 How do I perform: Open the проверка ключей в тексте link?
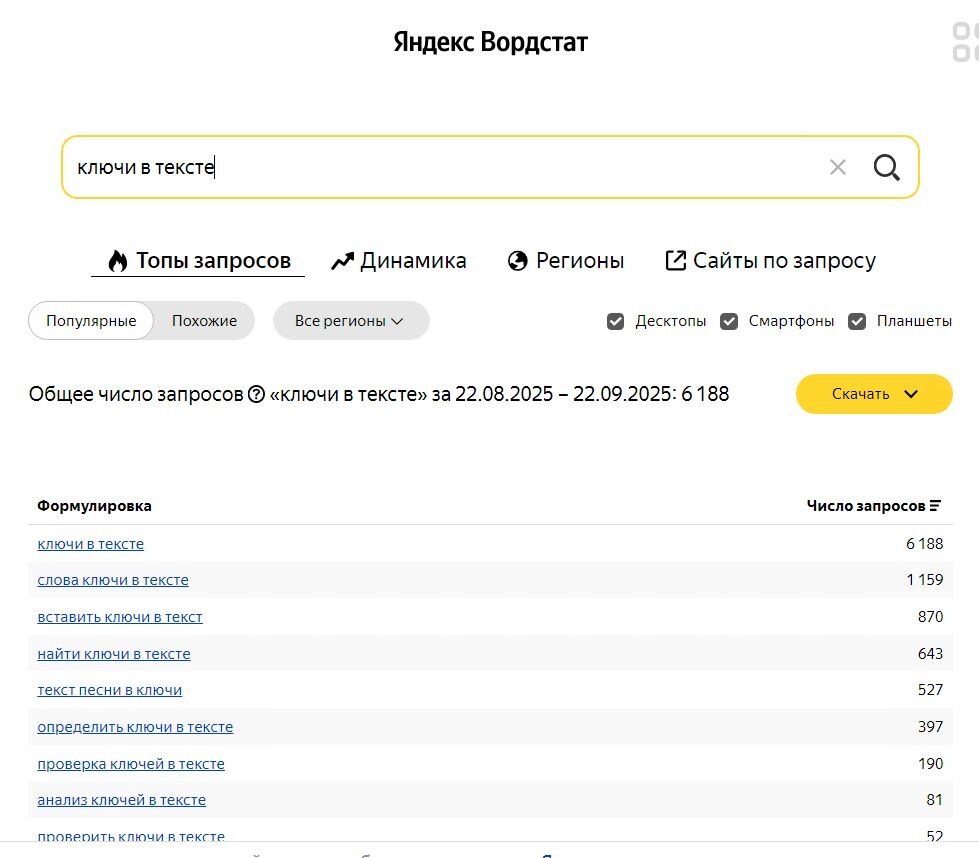click(x=131, y=764)
